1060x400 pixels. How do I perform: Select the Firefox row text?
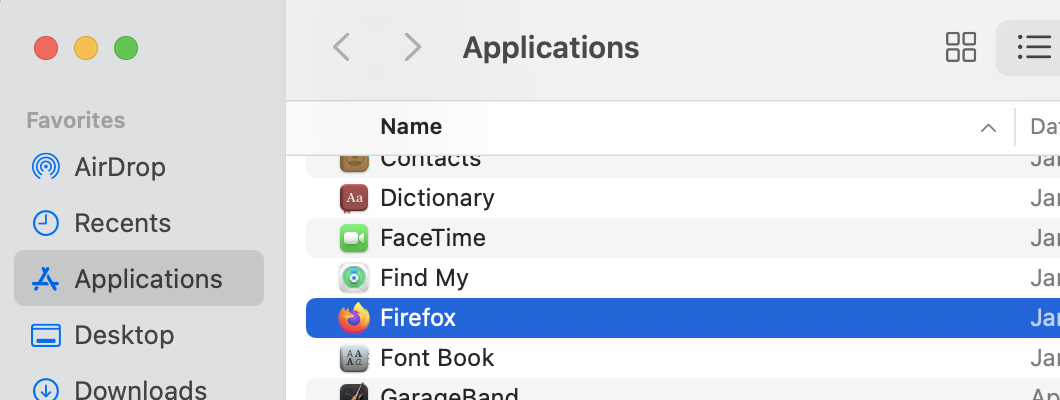[418, 318]
